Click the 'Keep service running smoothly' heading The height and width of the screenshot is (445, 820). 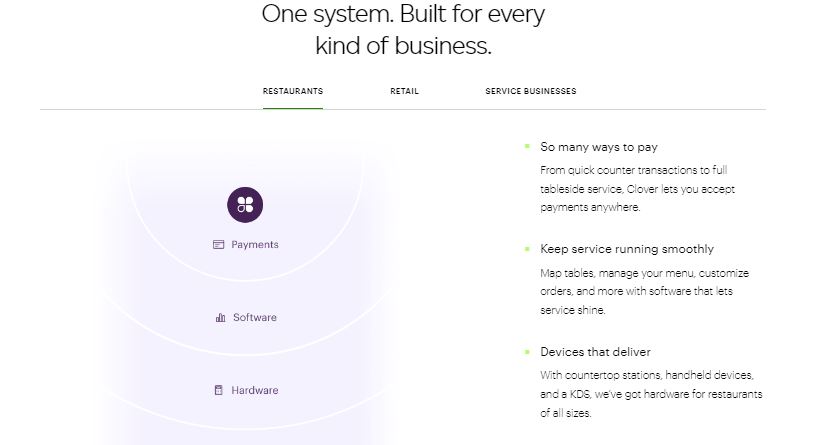[x=627, y=249]
